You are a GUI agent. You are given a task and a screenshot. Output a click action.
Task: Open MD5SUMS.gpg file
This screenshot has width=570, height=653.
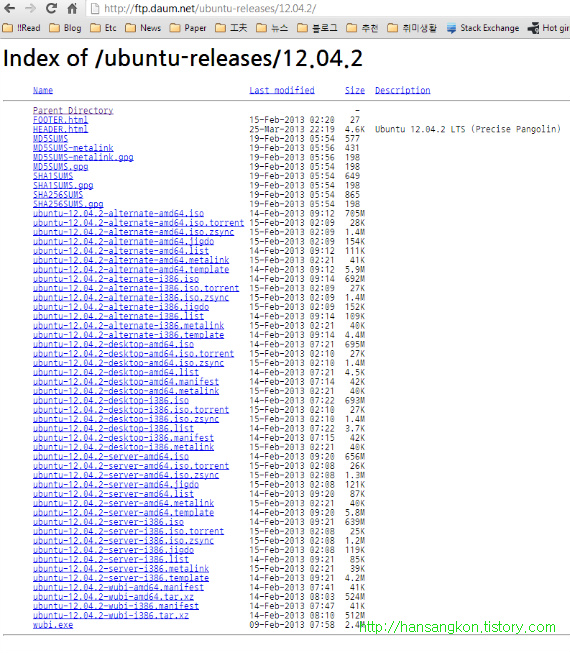pyautogui.click(x=60, y=167)
